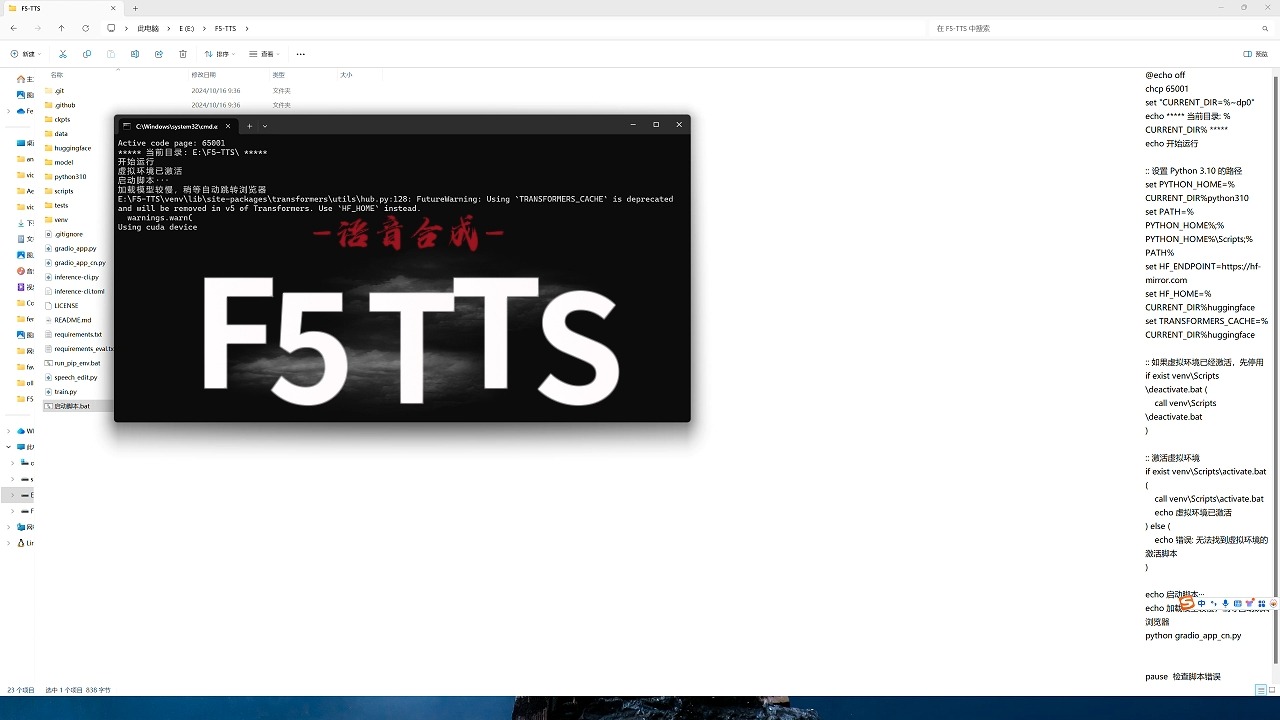Image resolution: width=1280 pixels, height=720 pixels.
Task: Sort by the 大小 column header
Action: pyautogui.click(x=346, y=75)
